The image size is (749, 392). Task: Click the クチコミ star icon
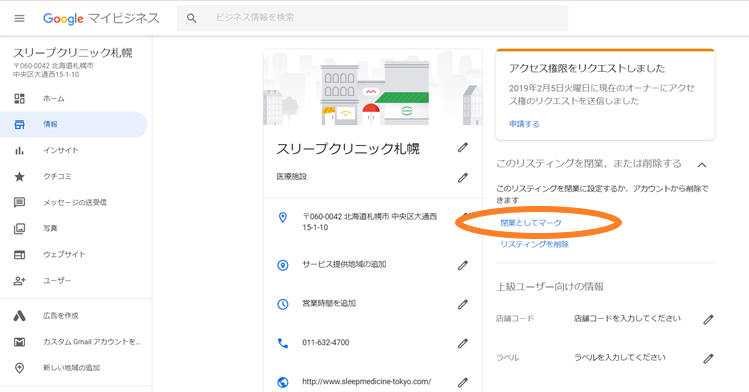pos(20,177)
